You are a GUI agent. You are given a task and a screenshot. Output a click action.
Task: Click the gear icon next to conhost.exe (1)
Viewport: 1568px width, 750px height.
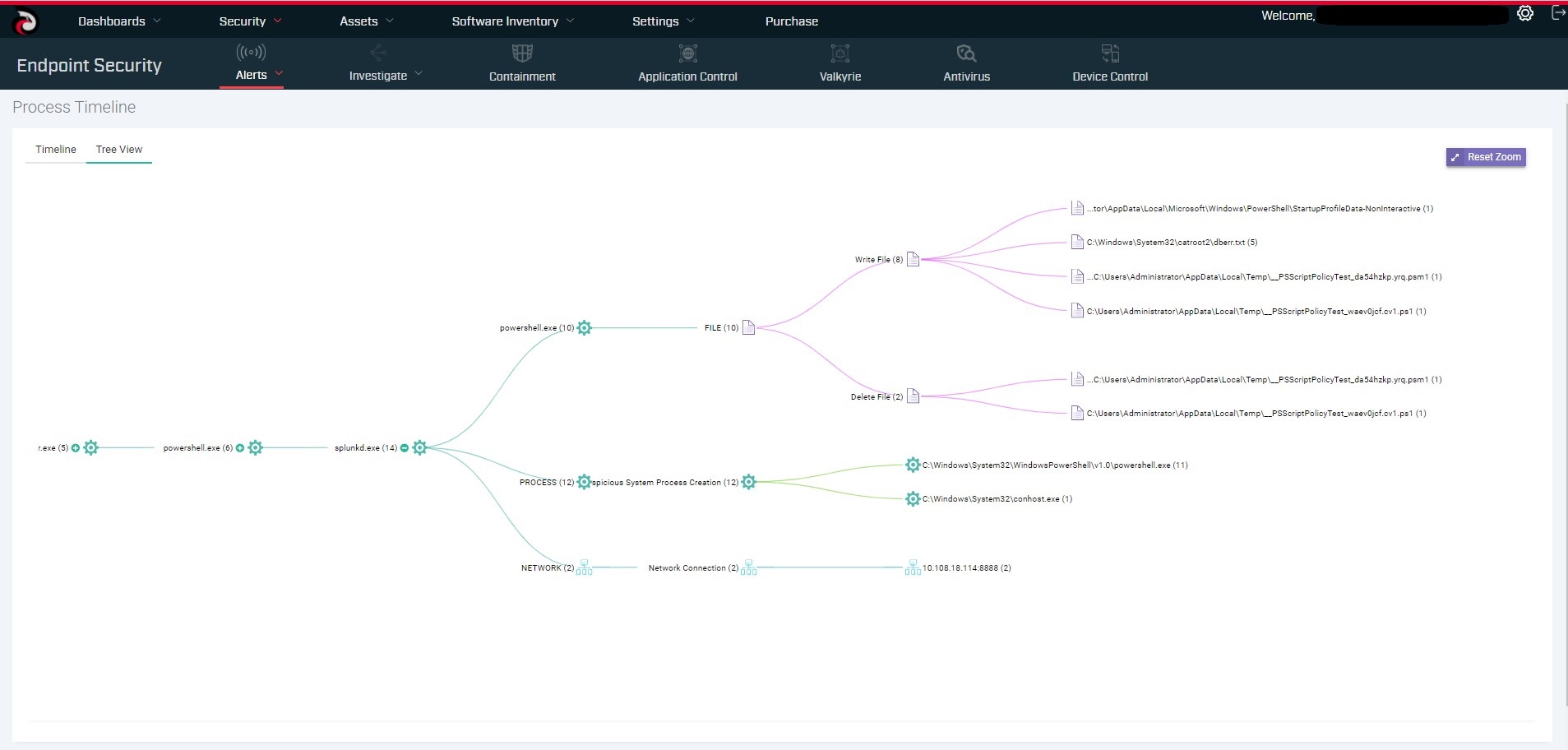tap(913, 499)
